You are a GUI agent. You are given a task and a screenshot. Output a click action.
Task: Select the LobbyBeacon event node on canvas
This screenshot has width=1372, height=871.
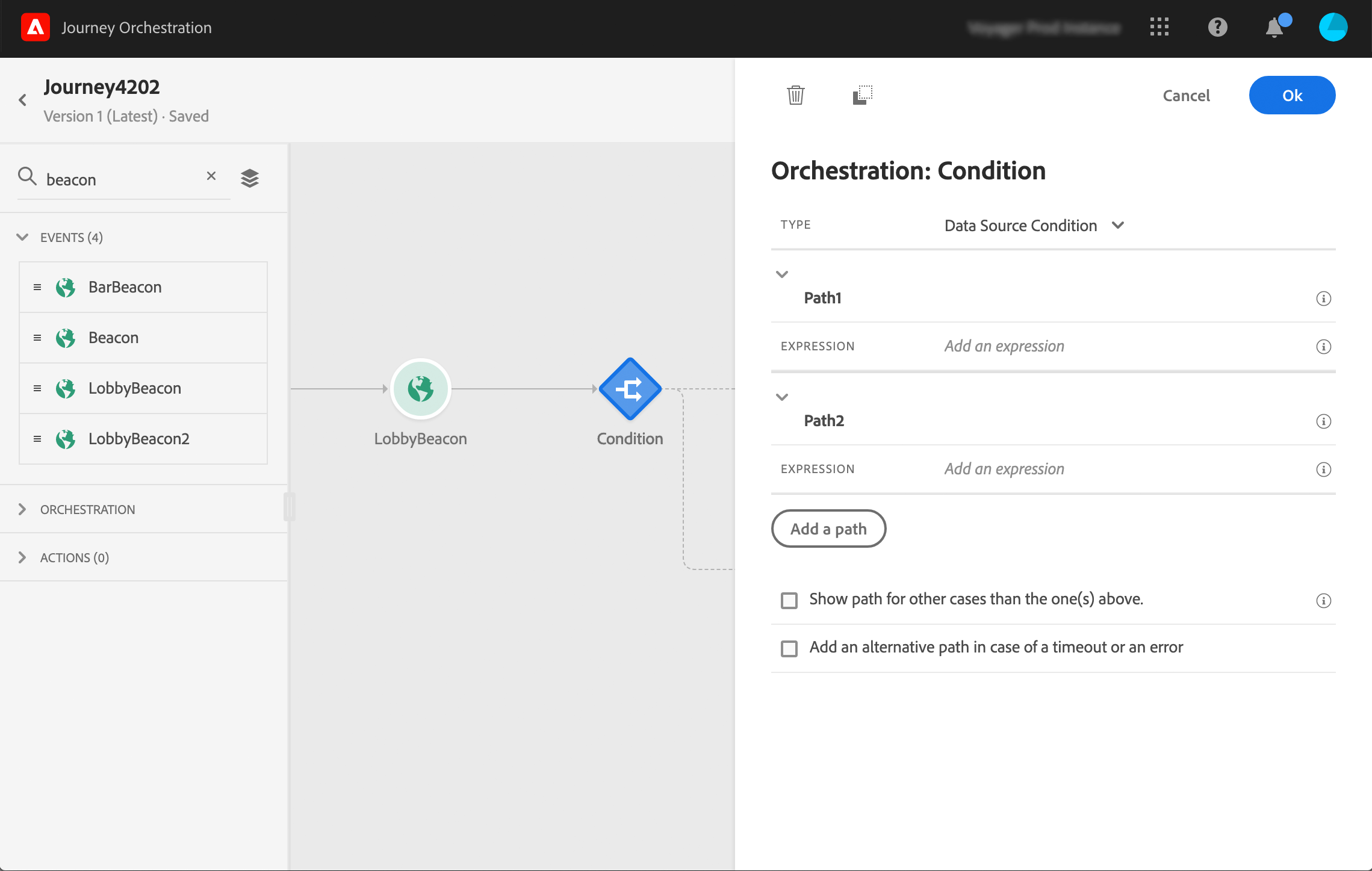pos(420,389)
